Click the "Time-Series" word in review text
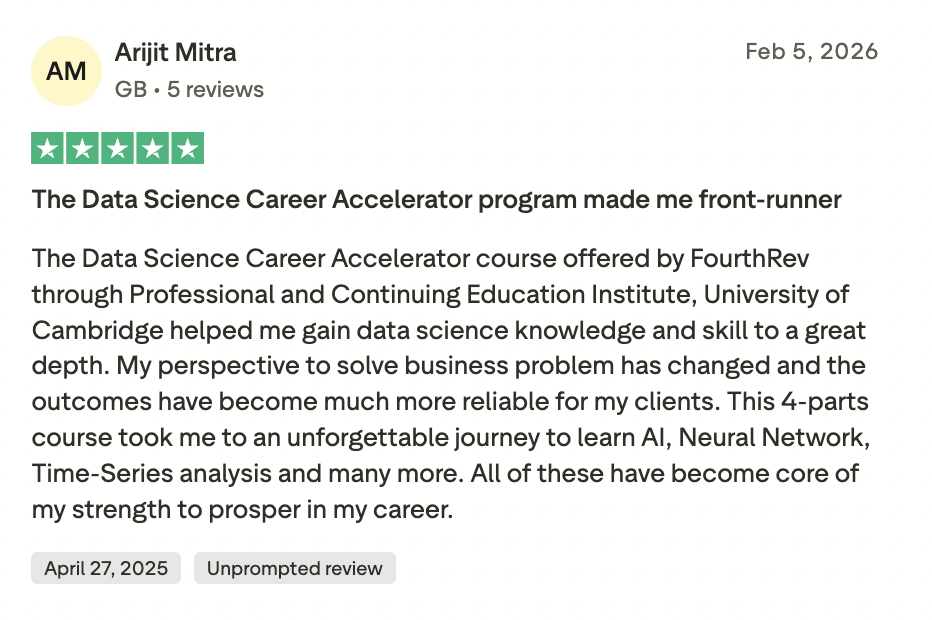Image resolution: width=932 pixels, height=620 pixels. point(90,473)
